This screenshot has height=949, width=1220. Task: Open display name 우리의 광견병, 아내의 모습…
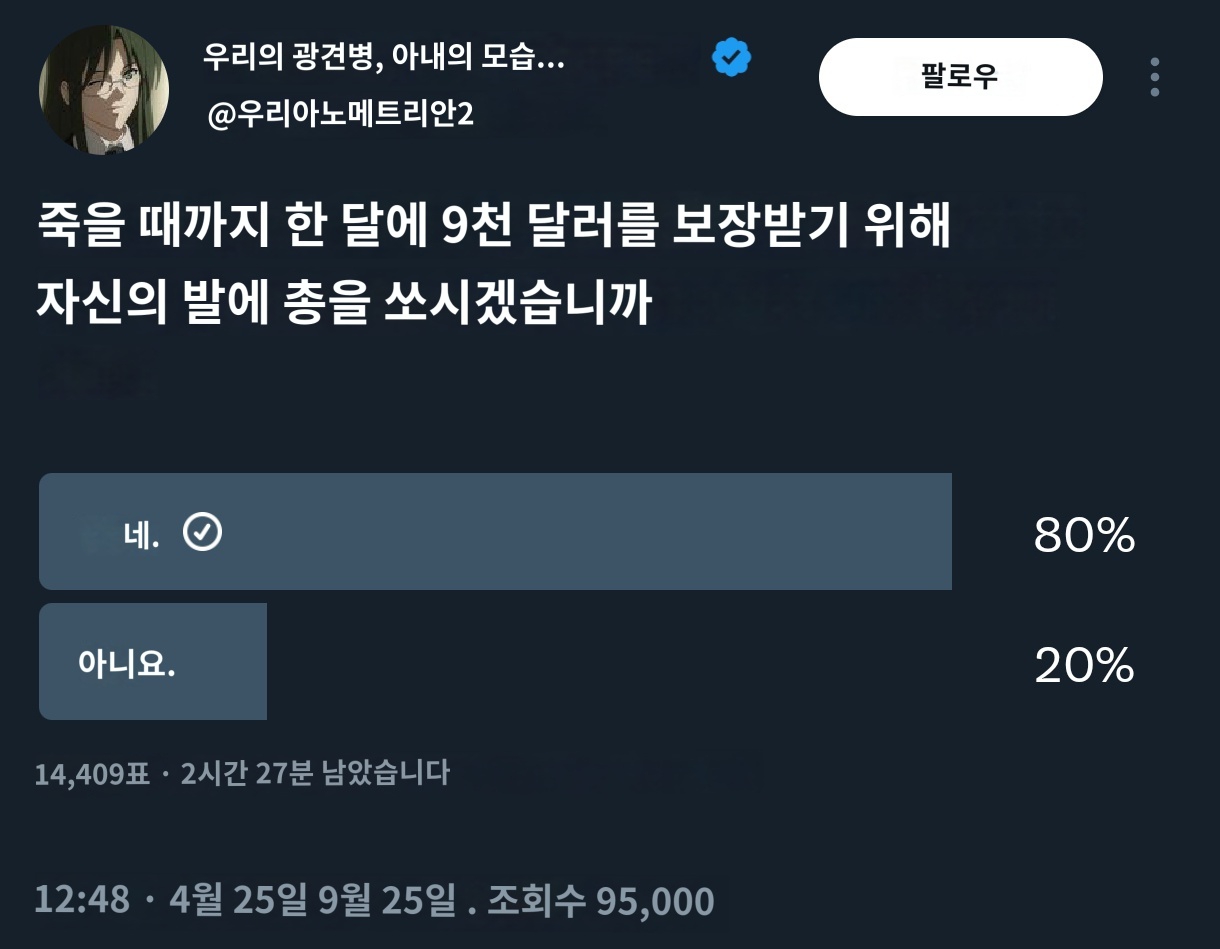[383, 56]
